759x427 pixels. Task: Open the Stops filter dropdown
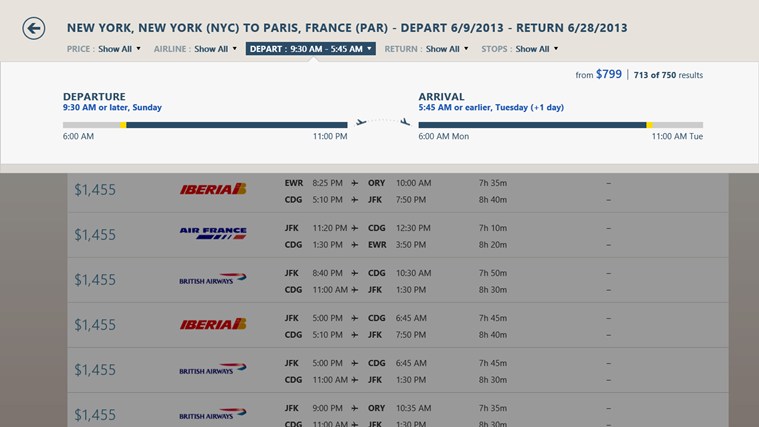pyautogui.click(x=519, y=49)
